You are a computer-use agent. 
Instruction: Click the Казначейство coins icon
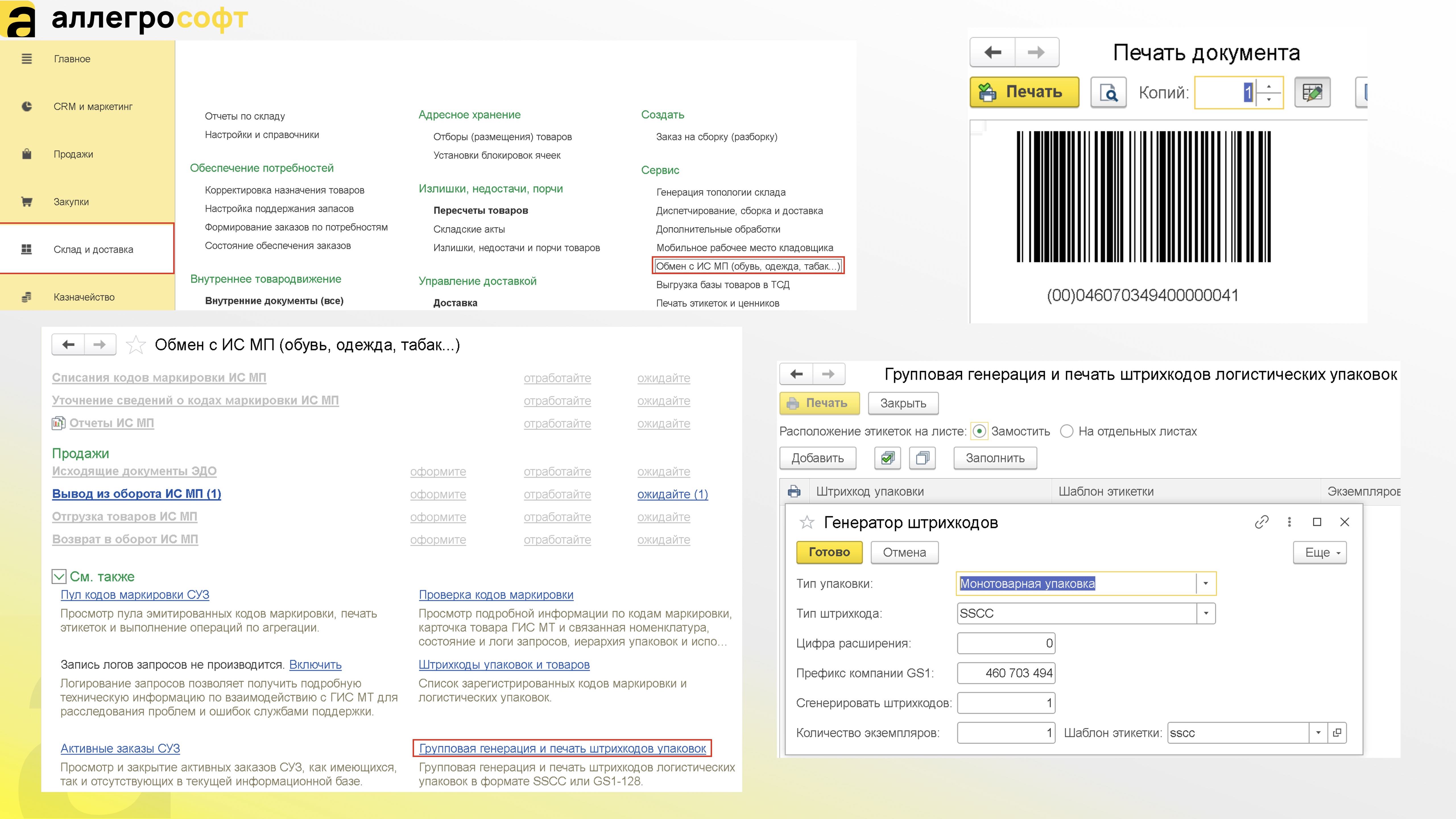[x=26, y=297]
